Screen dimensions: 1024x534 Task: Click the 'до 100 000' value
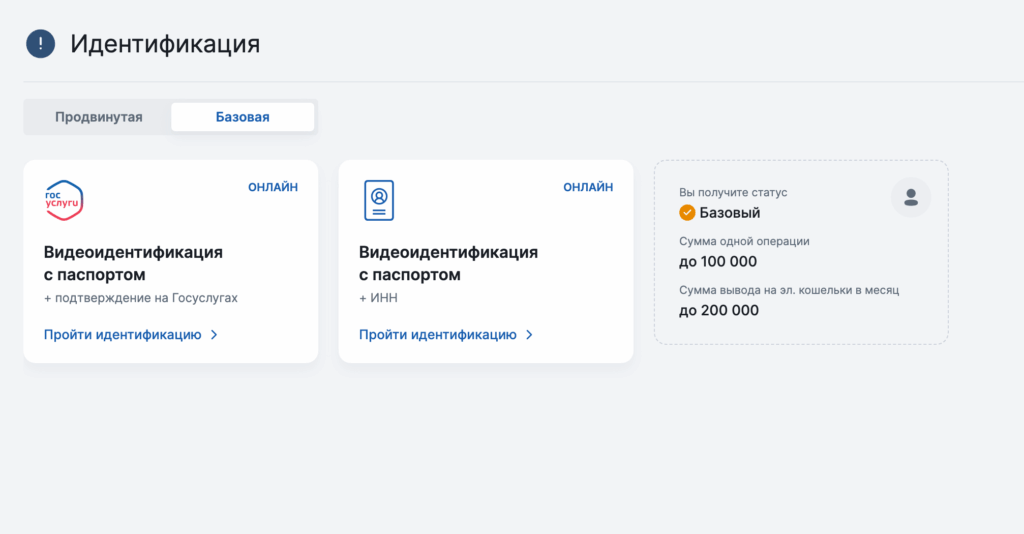(718, 262)
